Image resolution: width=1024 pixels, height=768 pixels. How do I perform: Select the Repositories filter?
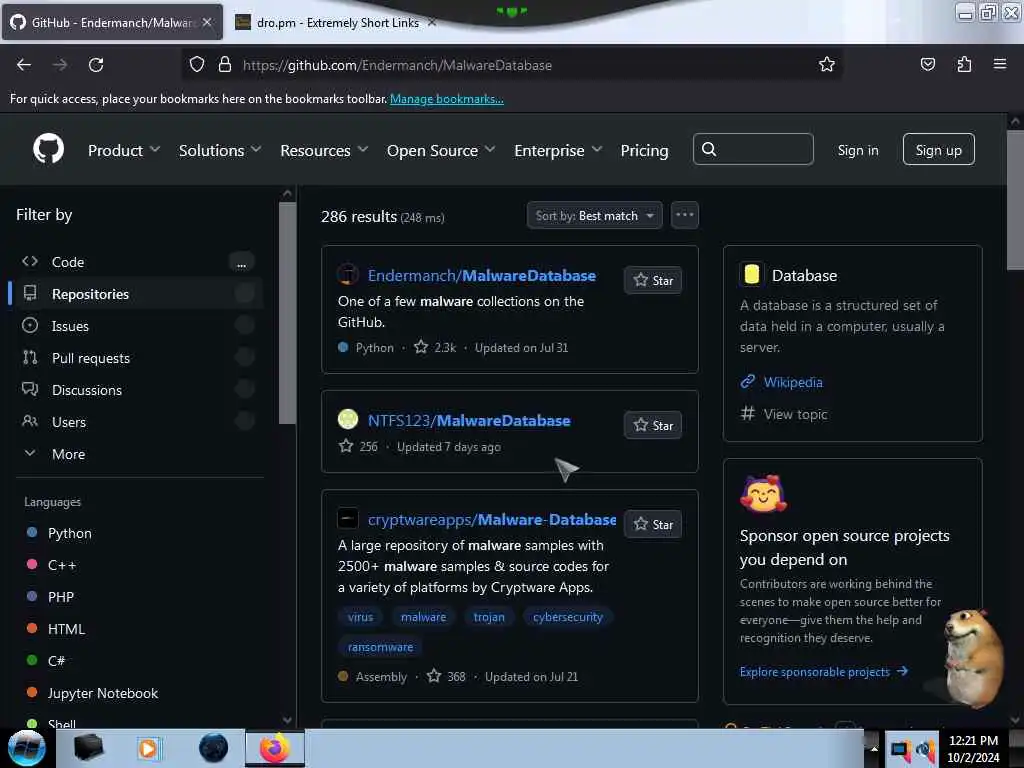[137, 294]
